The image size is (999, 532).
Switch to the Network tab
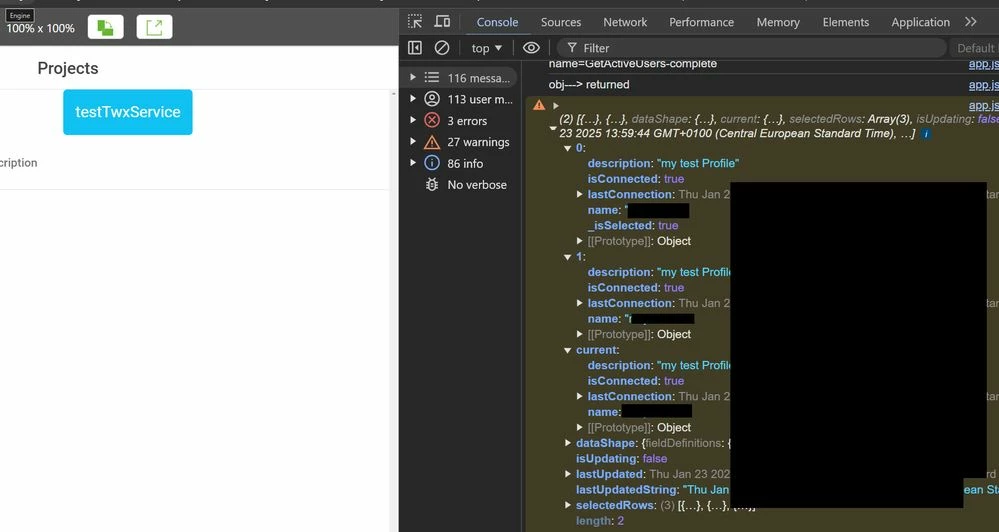625,22
